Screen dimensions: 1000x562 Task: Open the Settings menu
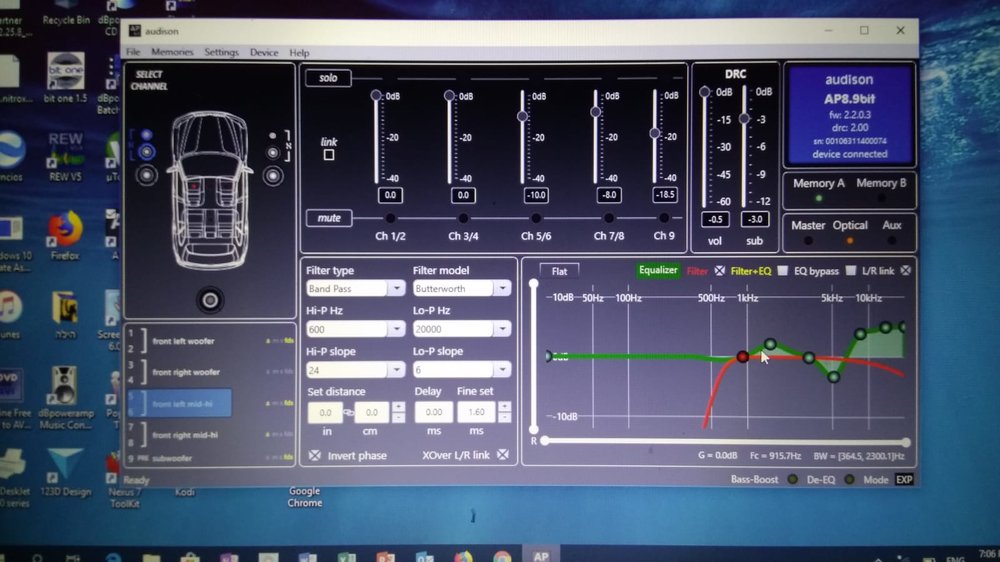click(x=221, y=52)
